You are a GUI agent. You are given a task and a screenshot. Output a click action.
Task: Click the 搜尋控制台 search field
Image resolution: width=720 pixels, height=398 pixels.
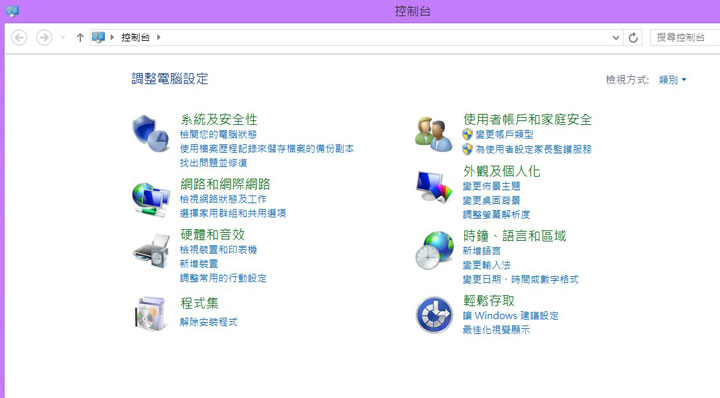tap(685, 38)
